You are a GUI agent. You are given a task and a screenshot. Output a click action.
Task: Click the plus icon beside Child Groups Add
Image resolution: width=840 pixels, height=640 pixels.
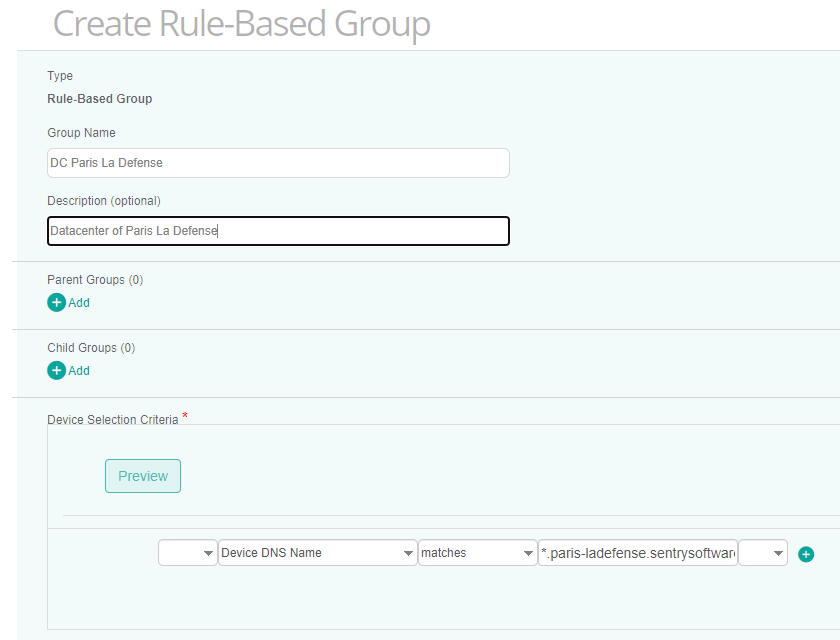57,370
